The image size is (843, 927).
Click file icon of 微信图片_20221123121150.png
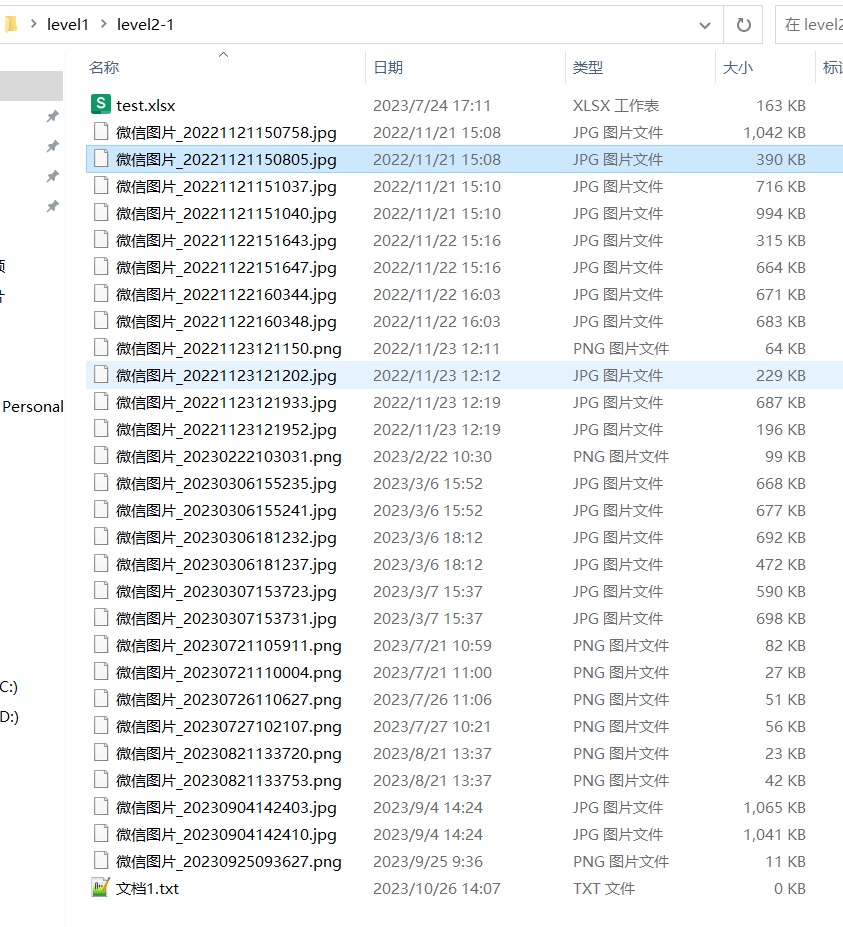pos(101,348)
